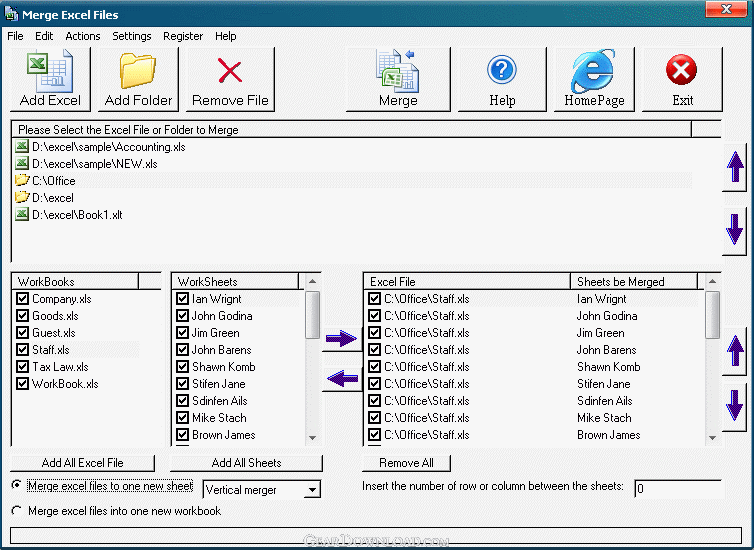This screenshot has height=550, width=754.
Task: Select Brown James in WorkSheets list
Action: [x=224, y=435]
